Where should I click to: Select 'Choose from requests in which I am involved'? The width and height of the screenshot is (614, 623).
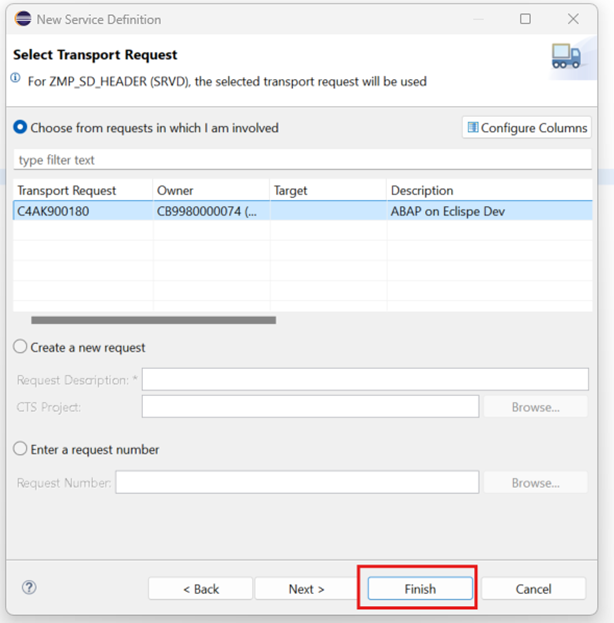coord(20,128)
